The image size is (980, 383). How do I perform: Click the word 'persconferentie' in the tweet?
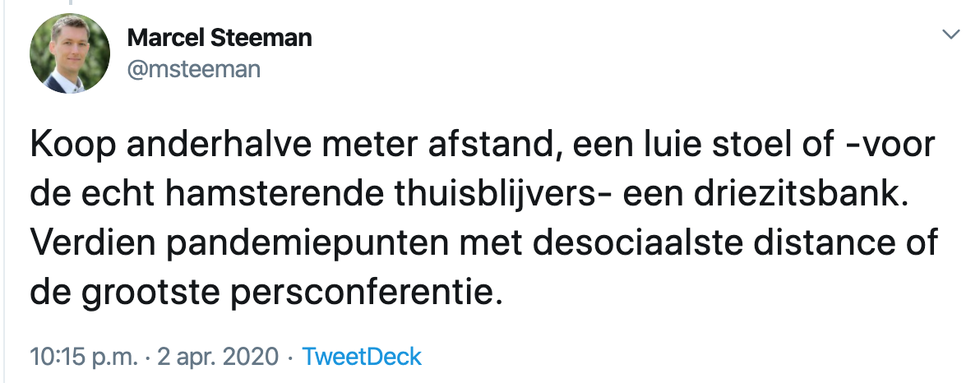tap(368, 293)
